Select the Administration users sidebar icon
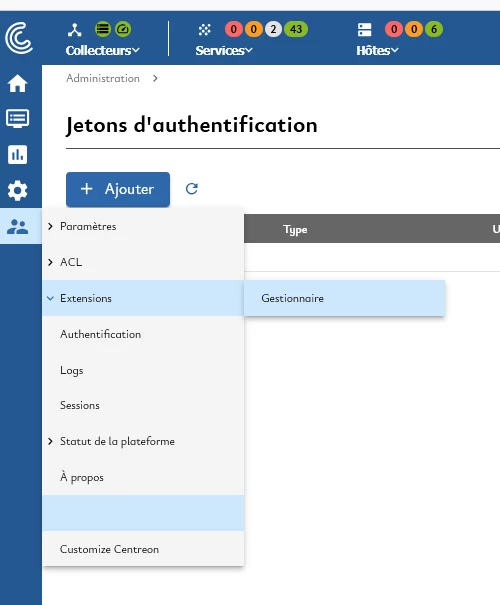The height and width of the screenshot is (605, 500). (17, 226)
